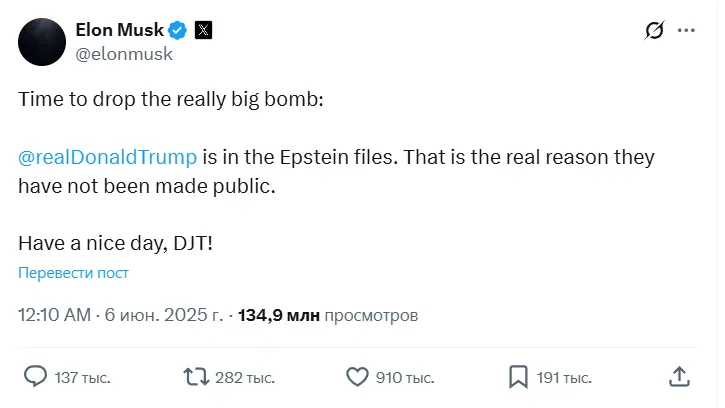Like the post with heart icon
Viewport: 725px width, 408px height.
click(357, 377)
